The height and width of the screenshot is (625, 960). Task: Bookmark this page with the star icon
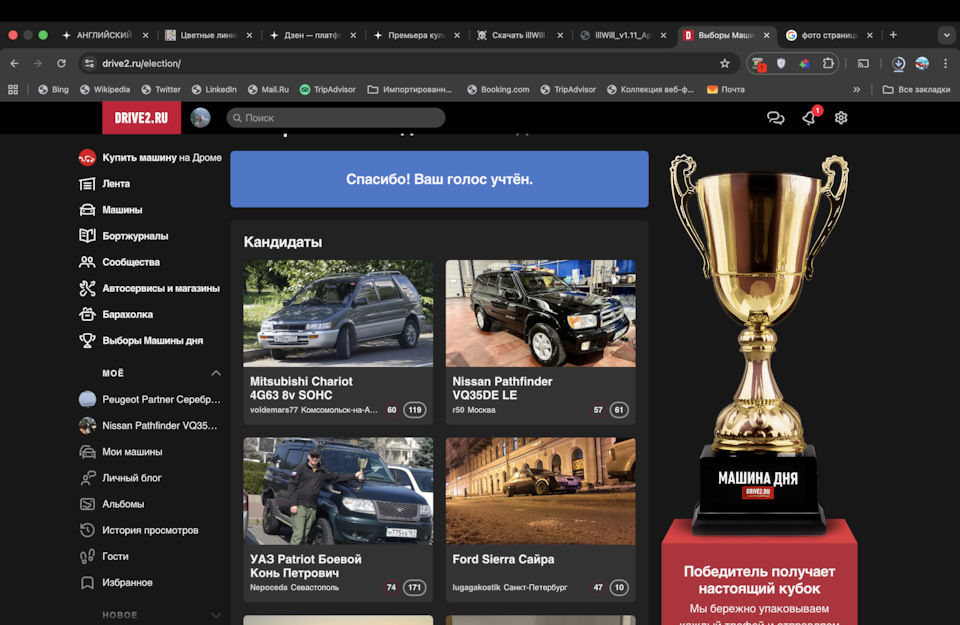tap(725, 63)
